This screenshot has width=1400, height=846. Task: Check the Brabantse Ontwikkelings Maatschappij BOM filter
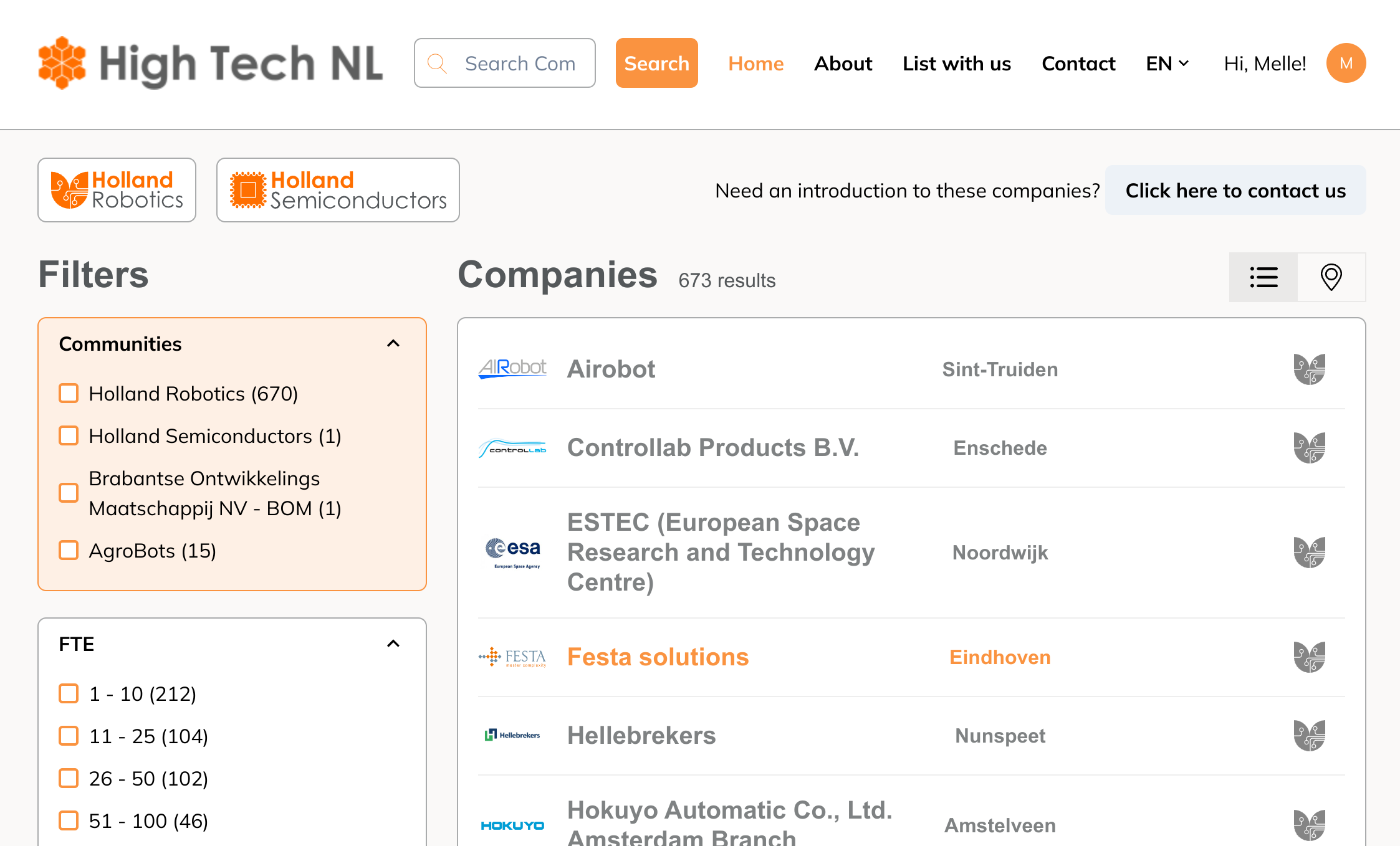pyautogui.click(x=69, y=493)
